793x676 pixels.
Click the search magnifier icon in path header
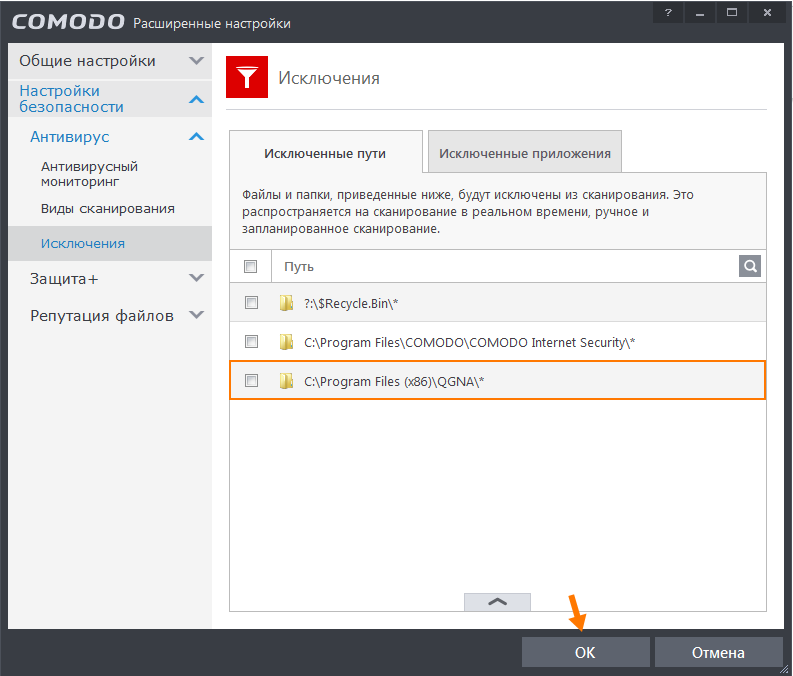pyautogui.click(x=750, y=266)
